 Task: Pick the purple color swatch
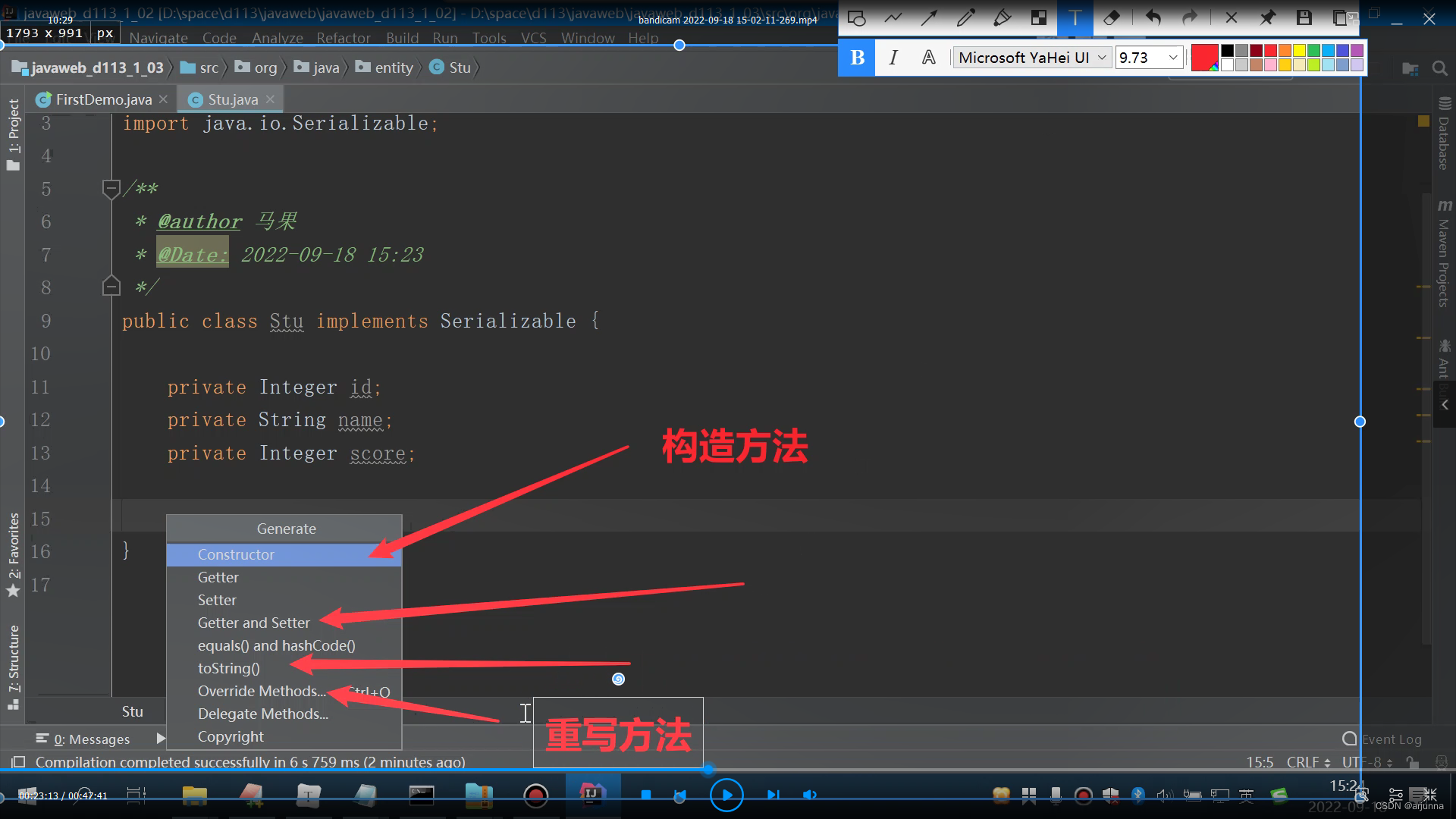1357,51
